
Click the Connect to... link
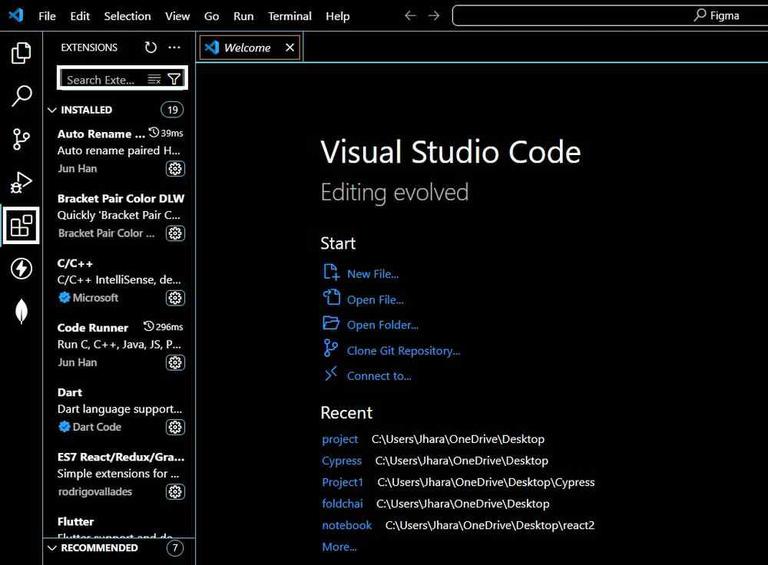[x=379, y=376]
